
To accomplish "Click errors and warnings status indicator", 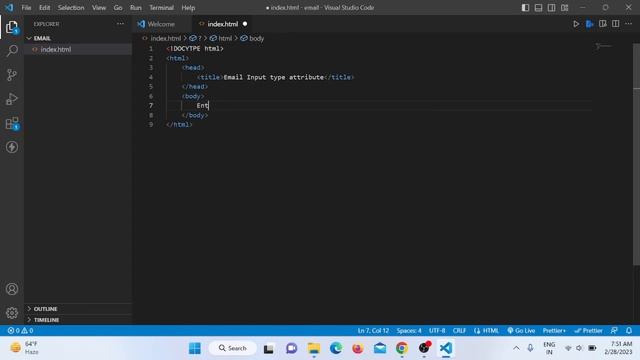I will coord(20,331).
